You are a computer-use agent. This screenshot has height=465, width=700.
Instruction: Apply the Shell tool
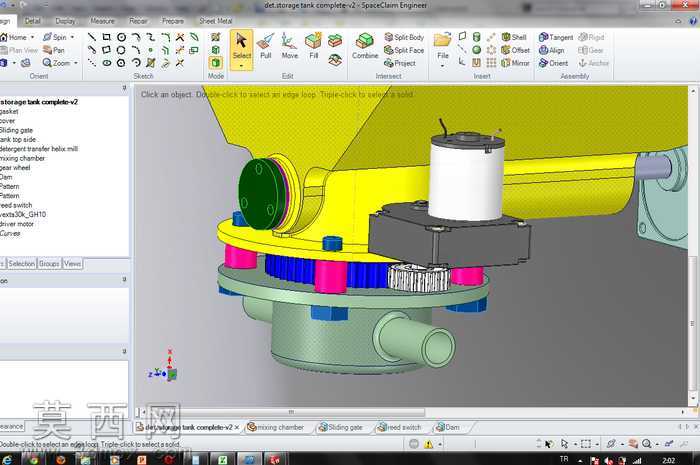pos(514,37)
